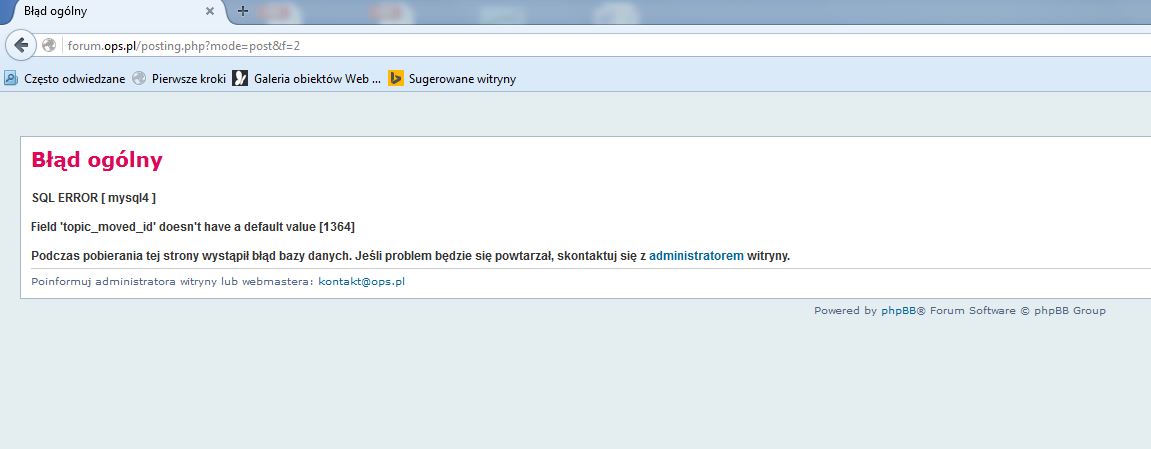
Task: Click the Pierwsze kroki globe icon
Action: 139,79
